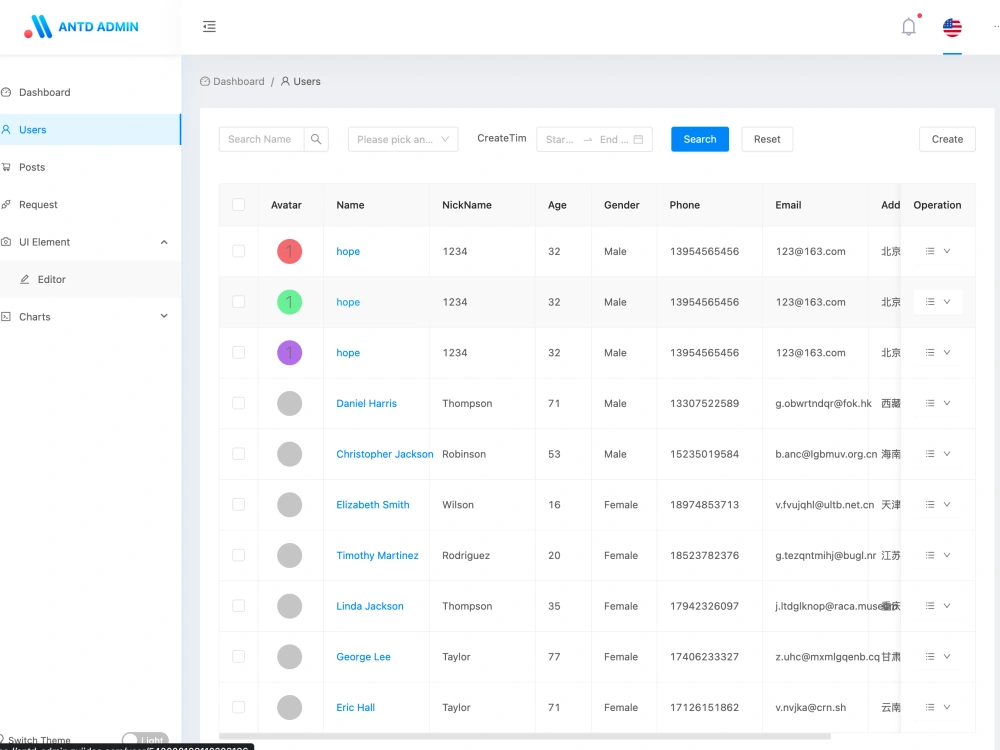
Task: Open Daniel Harris user link
Action: tap(367, 403)
